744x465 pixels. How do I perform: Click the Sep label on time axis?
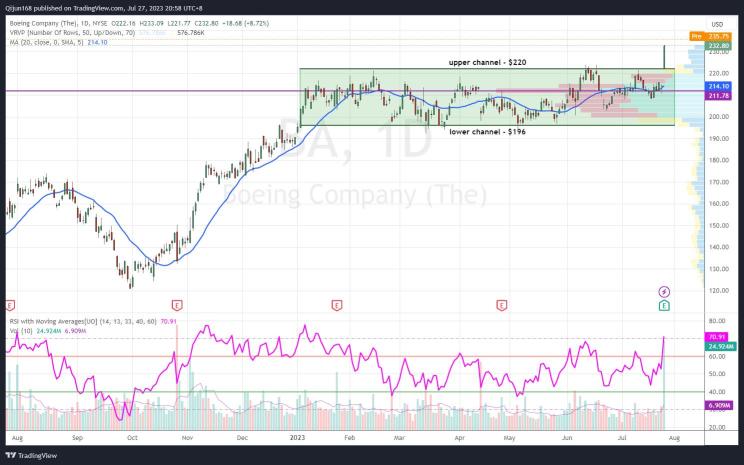(x=77, y=438)
